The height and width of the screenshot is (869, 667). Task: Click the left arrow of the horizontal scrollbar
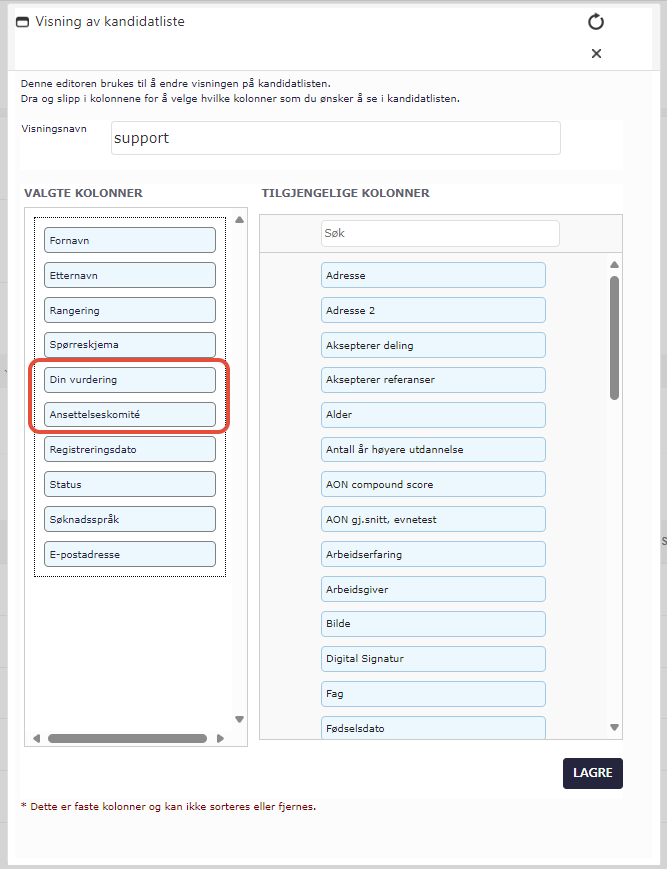tap(37, 738)
